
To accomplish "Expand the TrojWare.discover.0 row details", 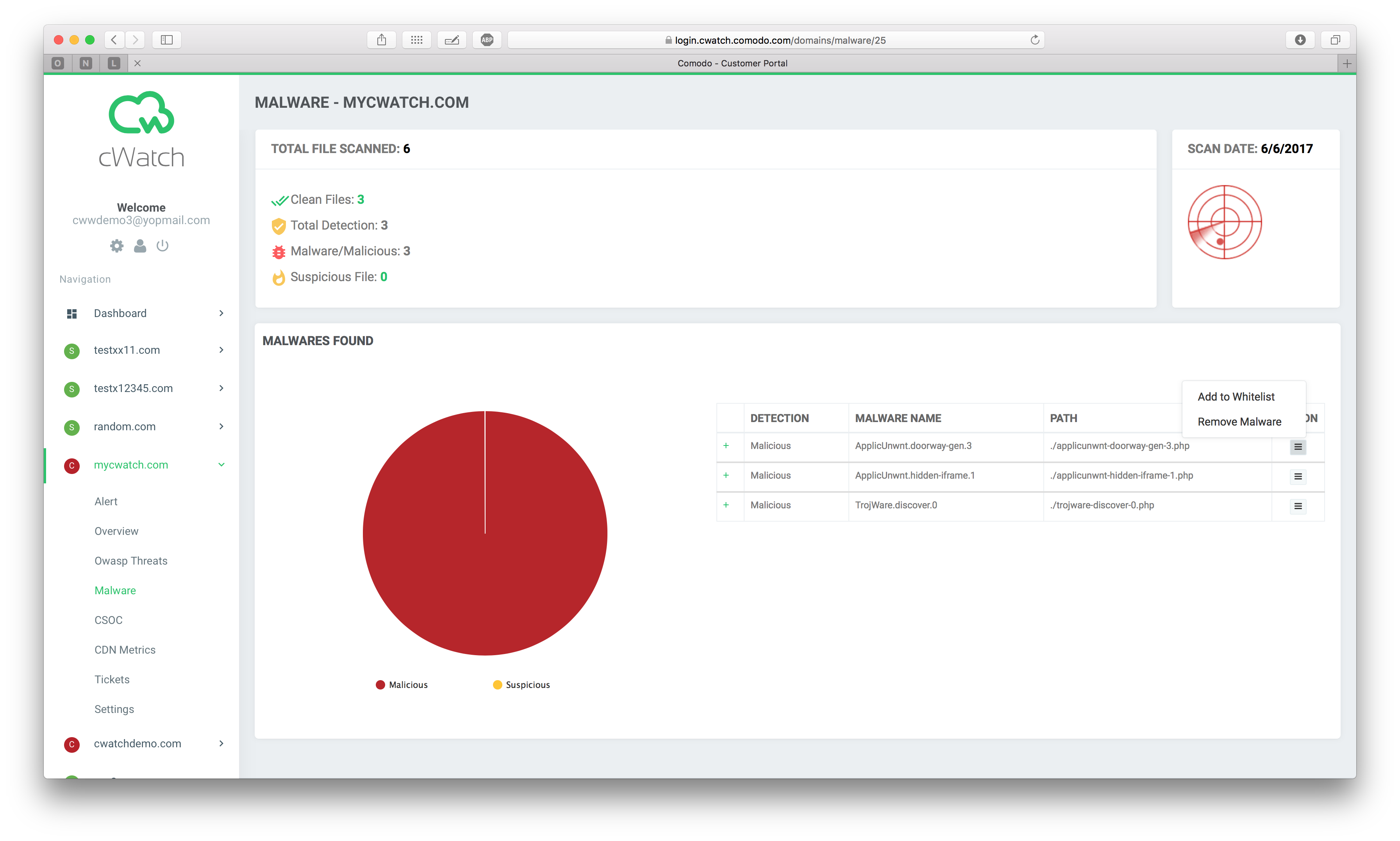I will (x=726, y=505).
